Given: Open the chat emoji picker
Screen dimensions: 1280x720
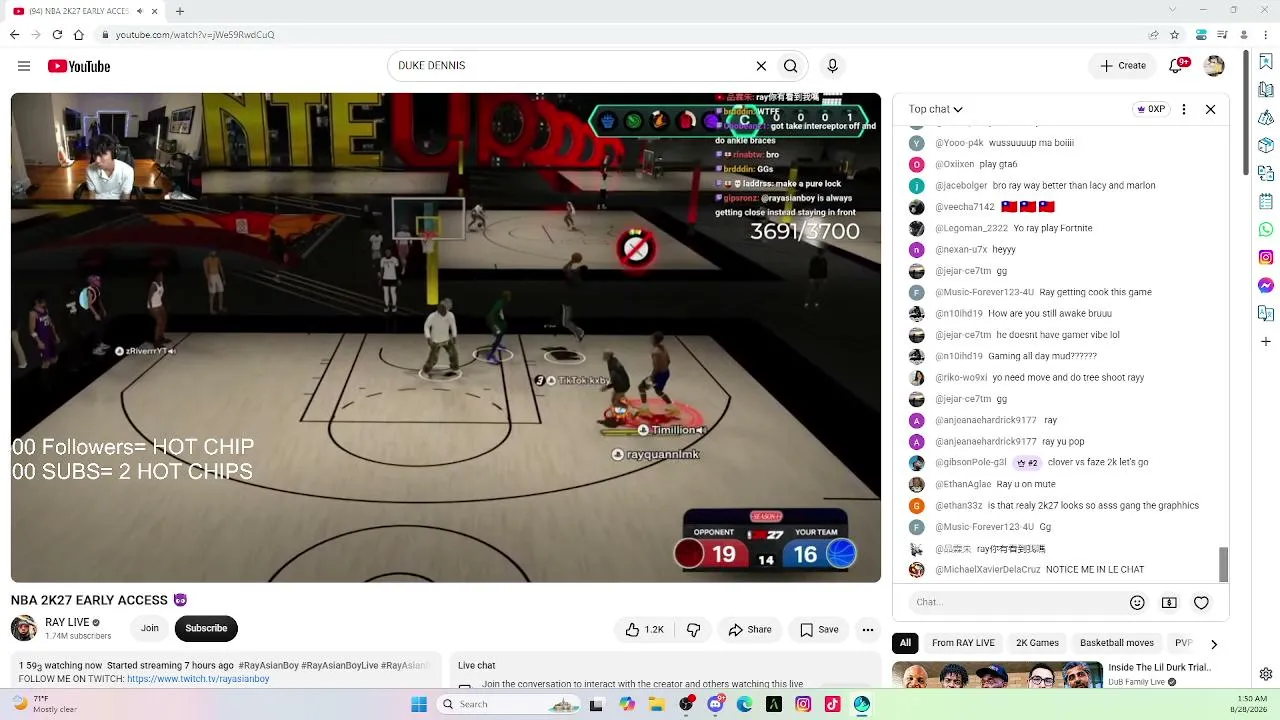Looking at the screenshot, I should tap(1137, 602).
